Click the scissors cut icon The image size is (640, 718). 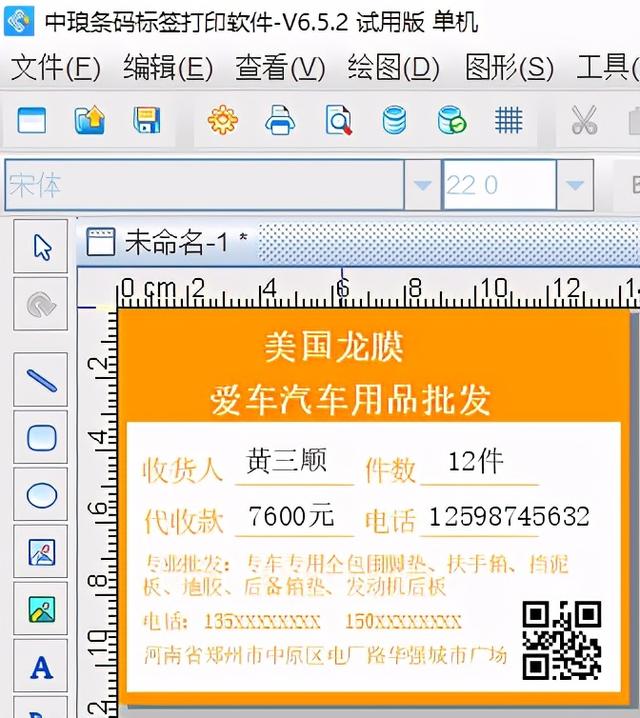click(x=584, y=120)
